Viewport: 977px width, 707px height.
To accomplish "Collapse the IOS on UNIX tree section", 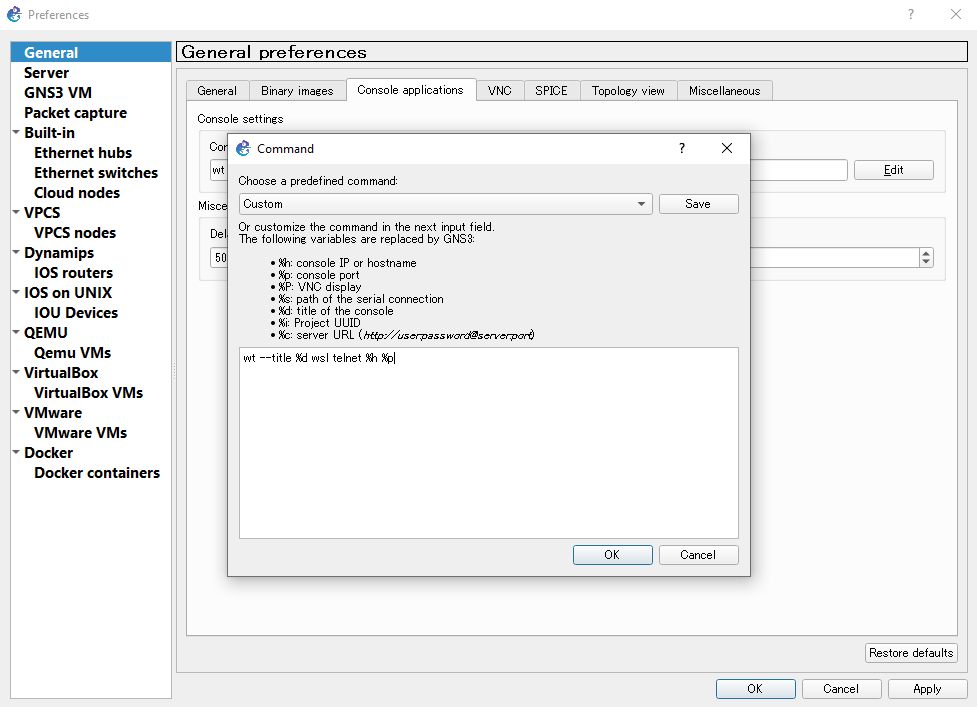I will click(16, 292).
